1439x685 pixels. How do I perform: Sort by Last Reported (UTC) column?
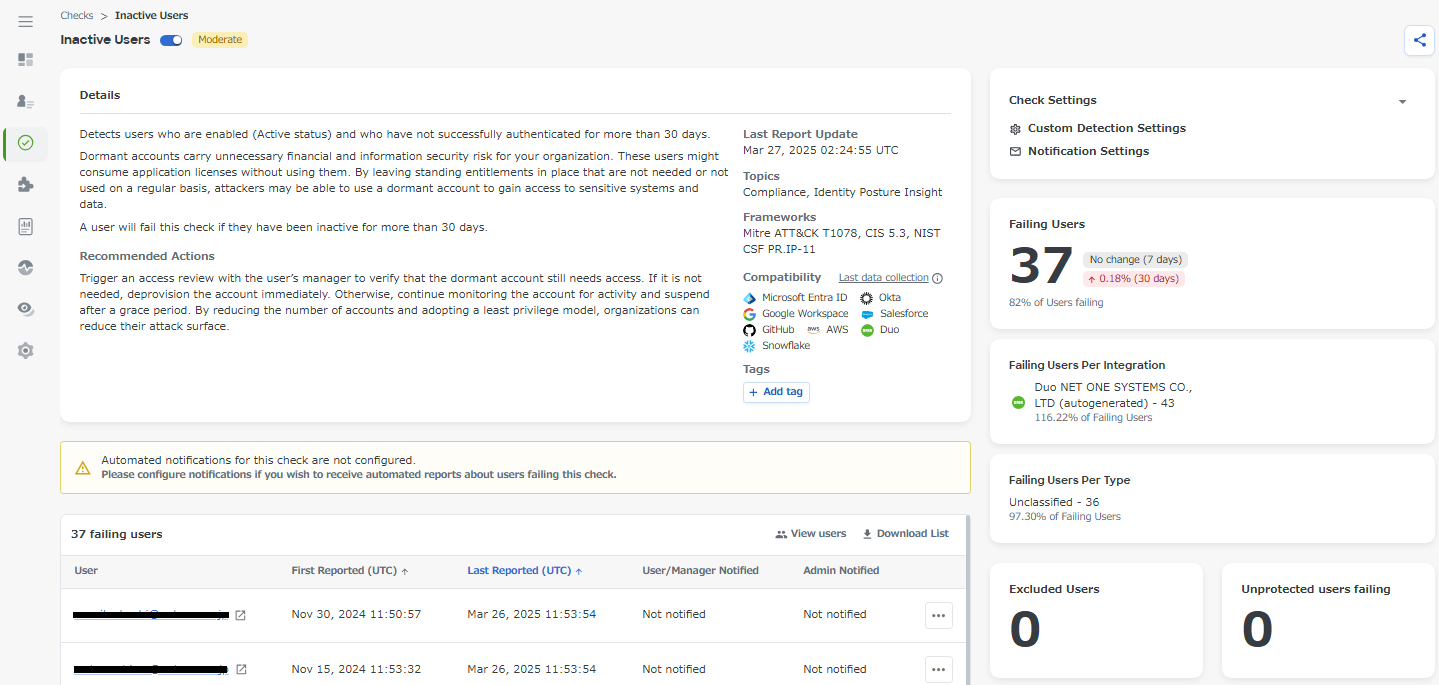(525, 571)
